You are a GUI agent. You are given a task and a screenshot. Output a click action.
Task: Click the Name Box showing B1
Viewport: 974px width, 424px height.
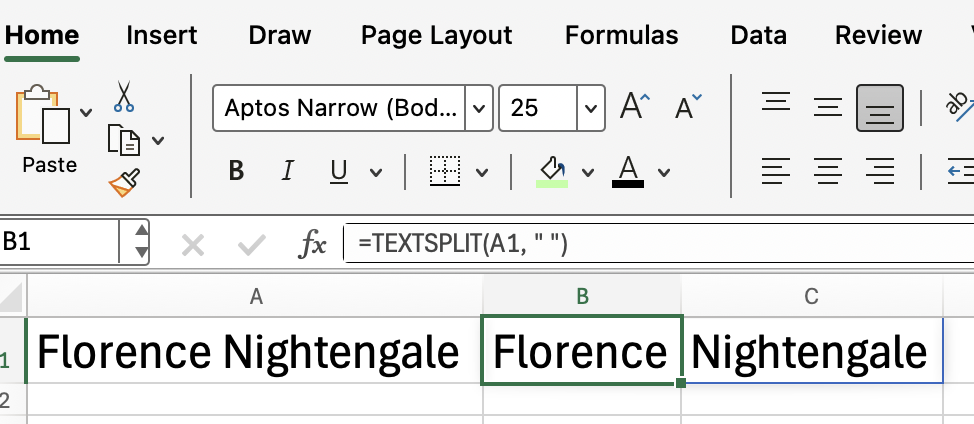59,242
